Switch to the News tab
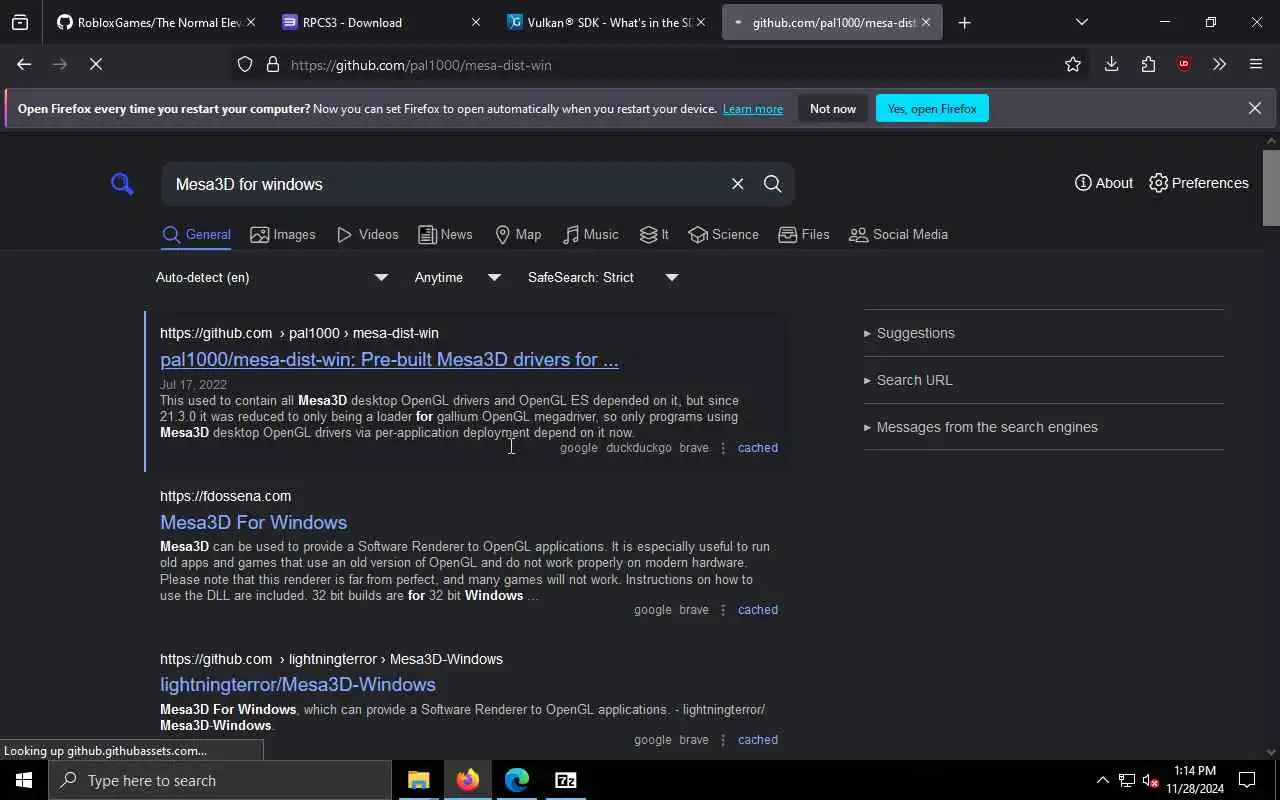Viewport: 1280px width, 800px height. 445,235
